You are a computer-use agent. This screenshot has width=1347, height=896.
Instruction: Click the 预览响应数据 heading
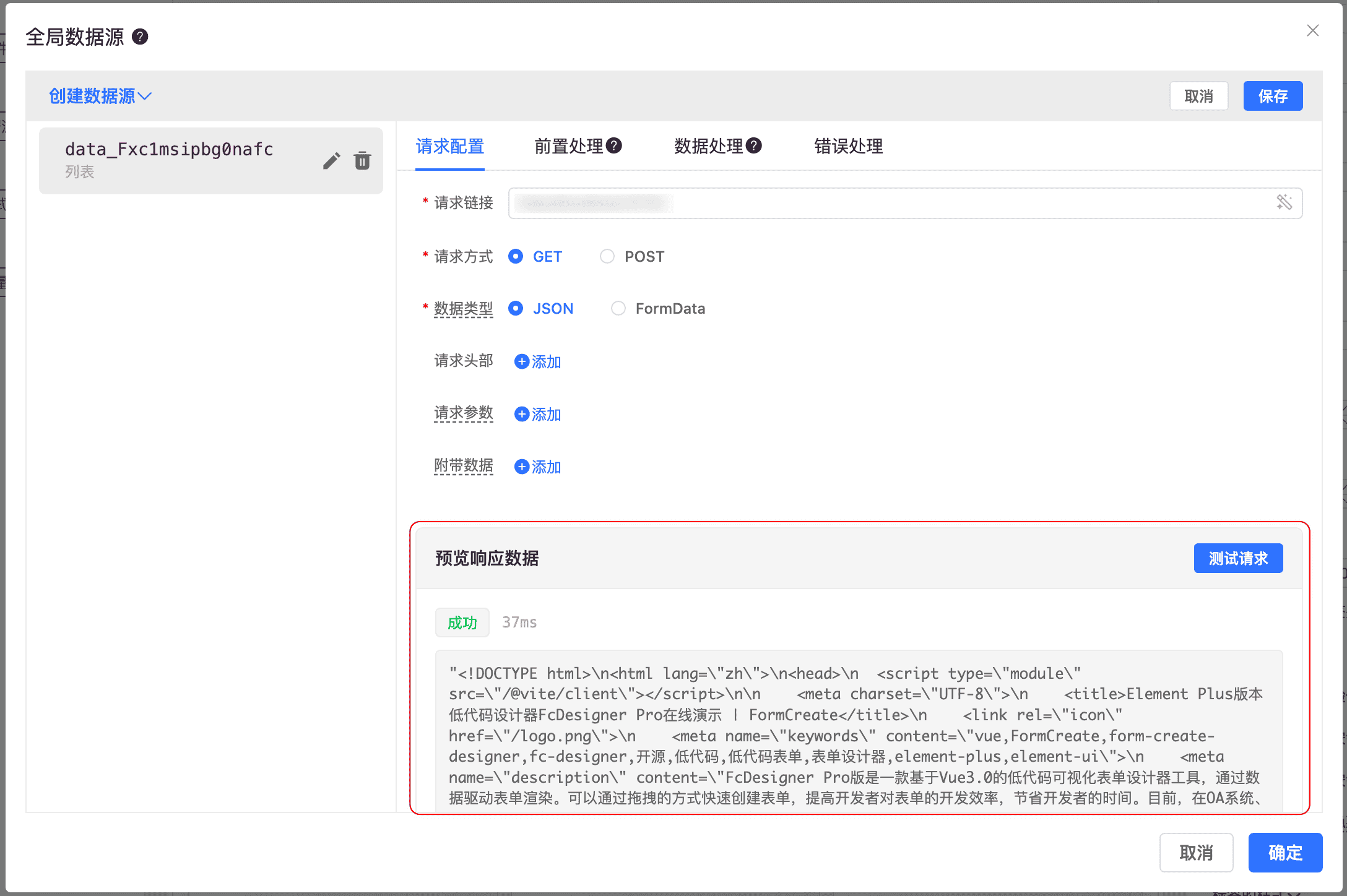click(487, 559)
